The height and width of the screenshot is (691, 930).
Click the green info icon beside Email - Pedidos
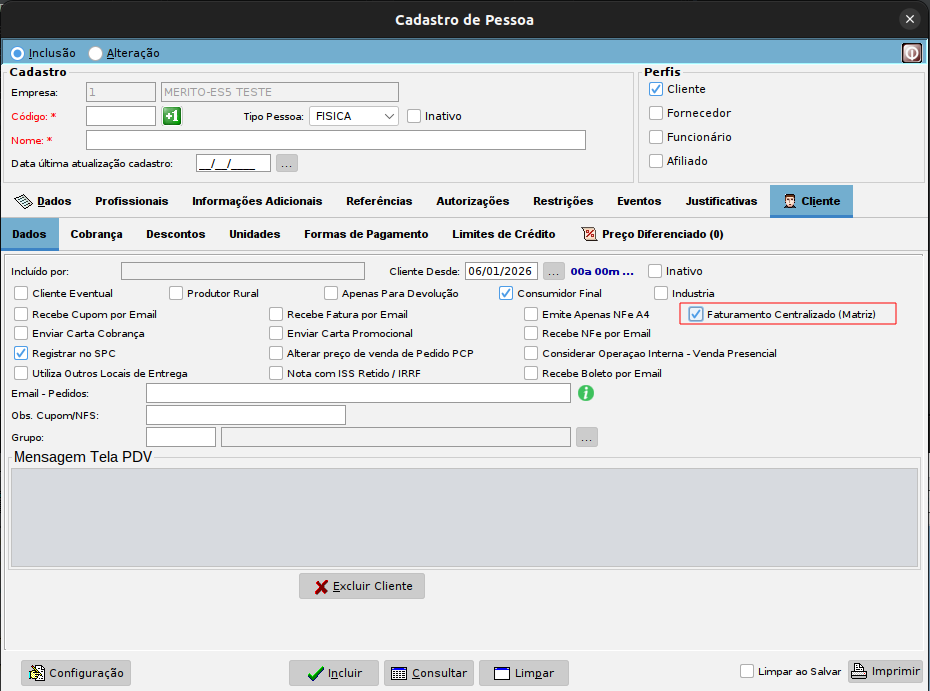pyautogui.click(x=587, y=393)
